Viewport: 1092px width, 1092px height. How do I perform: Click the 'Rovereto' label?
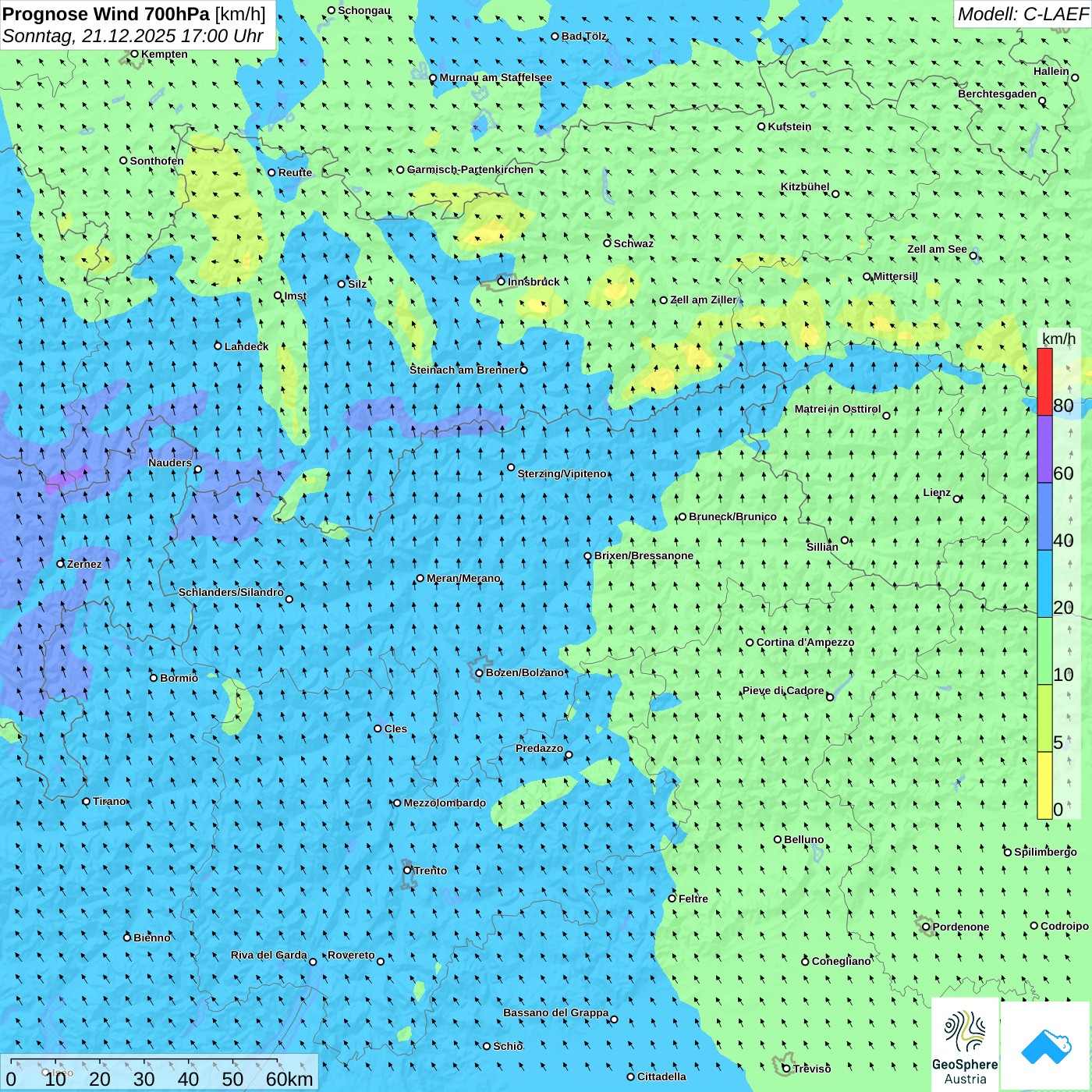coord(351,955)
